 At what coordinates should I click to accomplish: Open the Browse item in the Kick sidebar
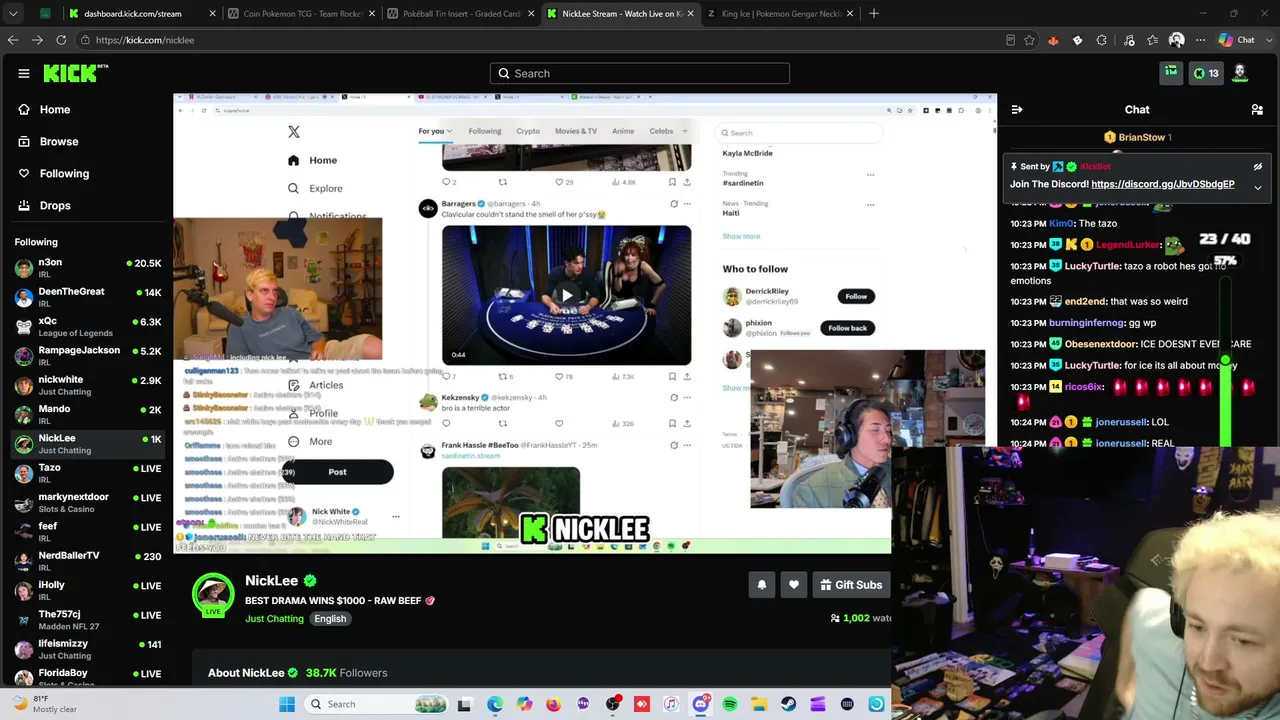coord(86,142)
